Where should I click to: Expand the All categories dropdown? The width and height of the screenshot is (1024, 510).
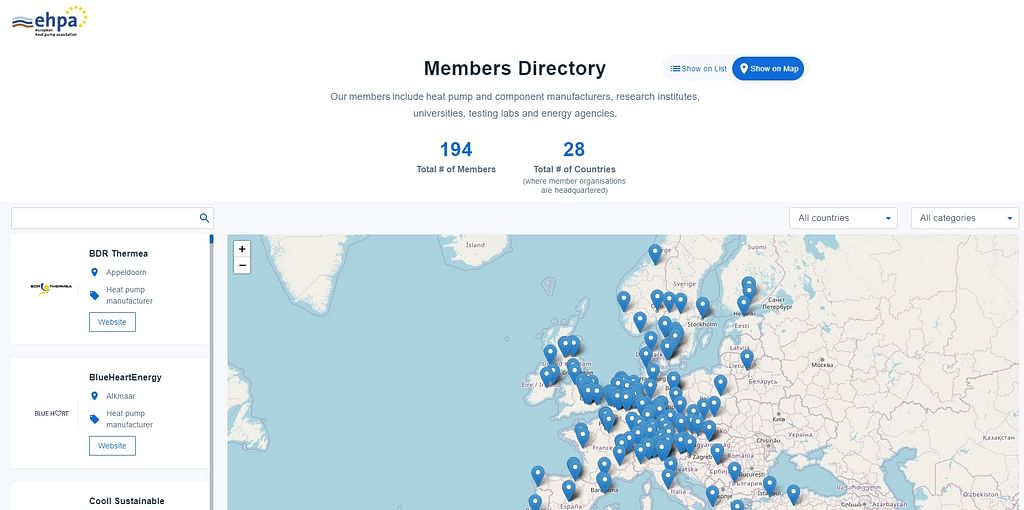pyautogui.click(x=964, y=218)
